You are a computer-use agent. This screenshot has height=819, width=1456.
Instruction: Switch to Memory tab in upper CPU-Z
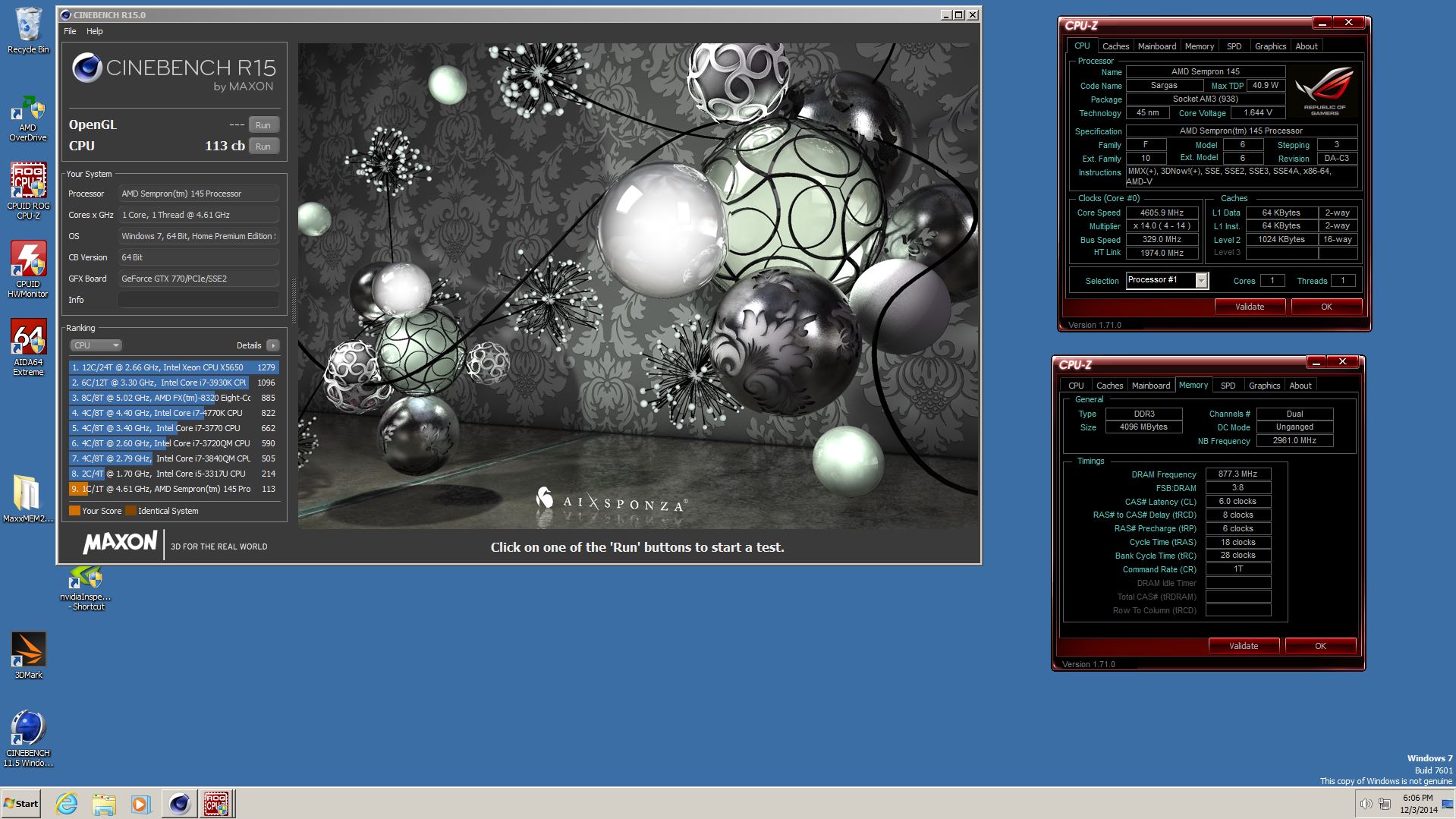[x=1200, y=46]
